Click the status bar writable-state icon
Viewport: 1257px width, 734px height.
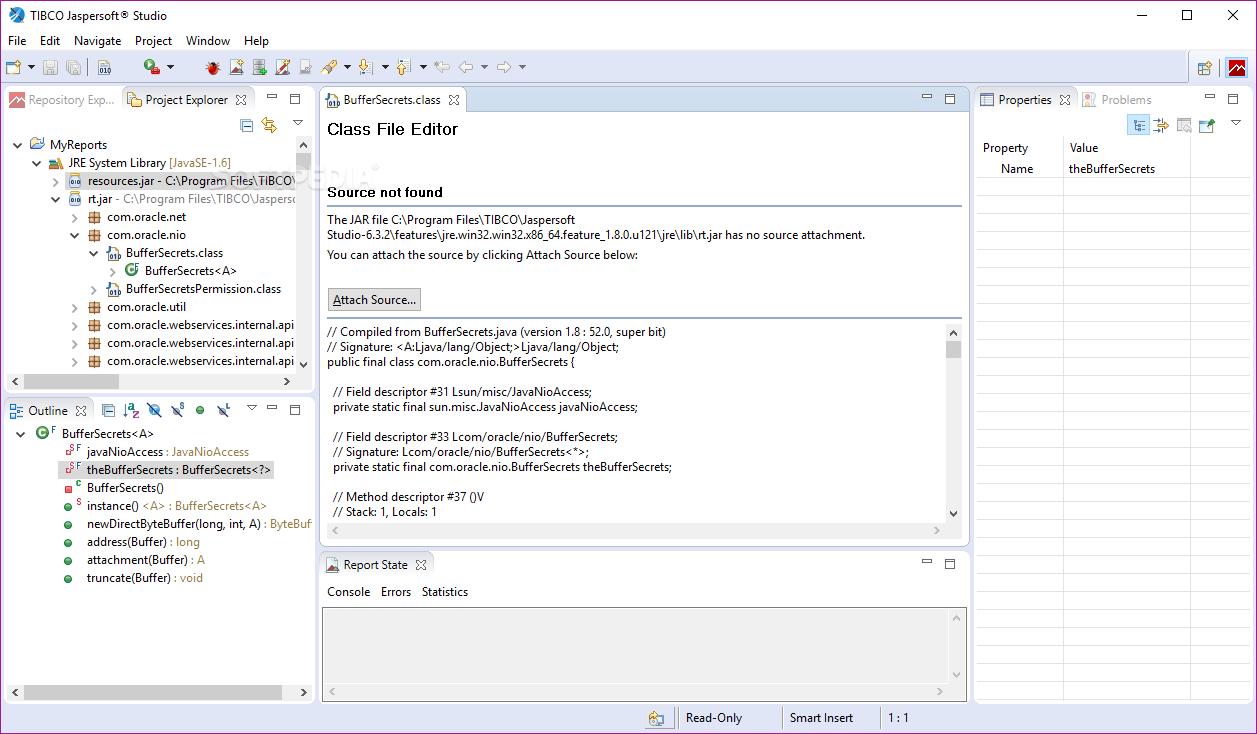[x=656, y=718]
